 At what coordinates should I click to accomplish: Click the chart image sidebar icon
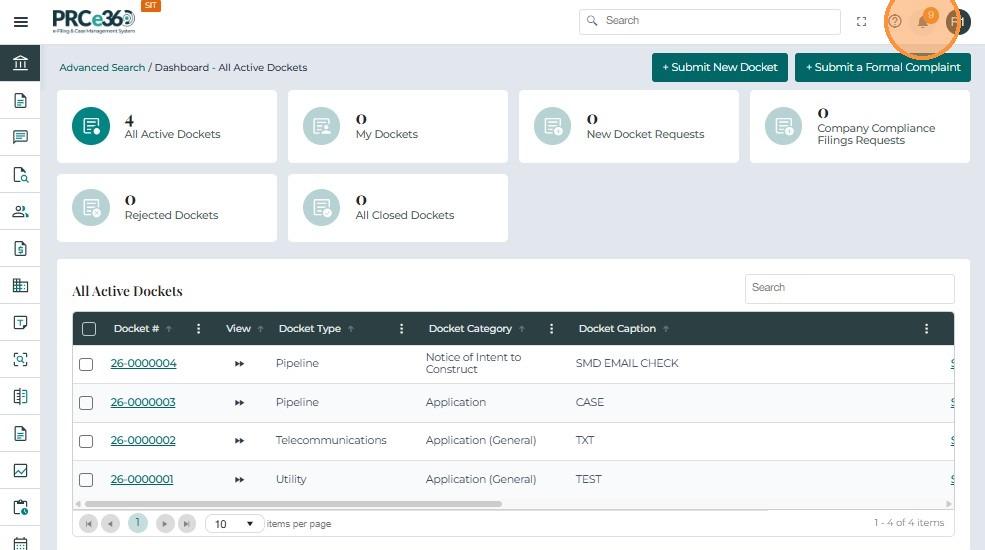tap(20, 470)
